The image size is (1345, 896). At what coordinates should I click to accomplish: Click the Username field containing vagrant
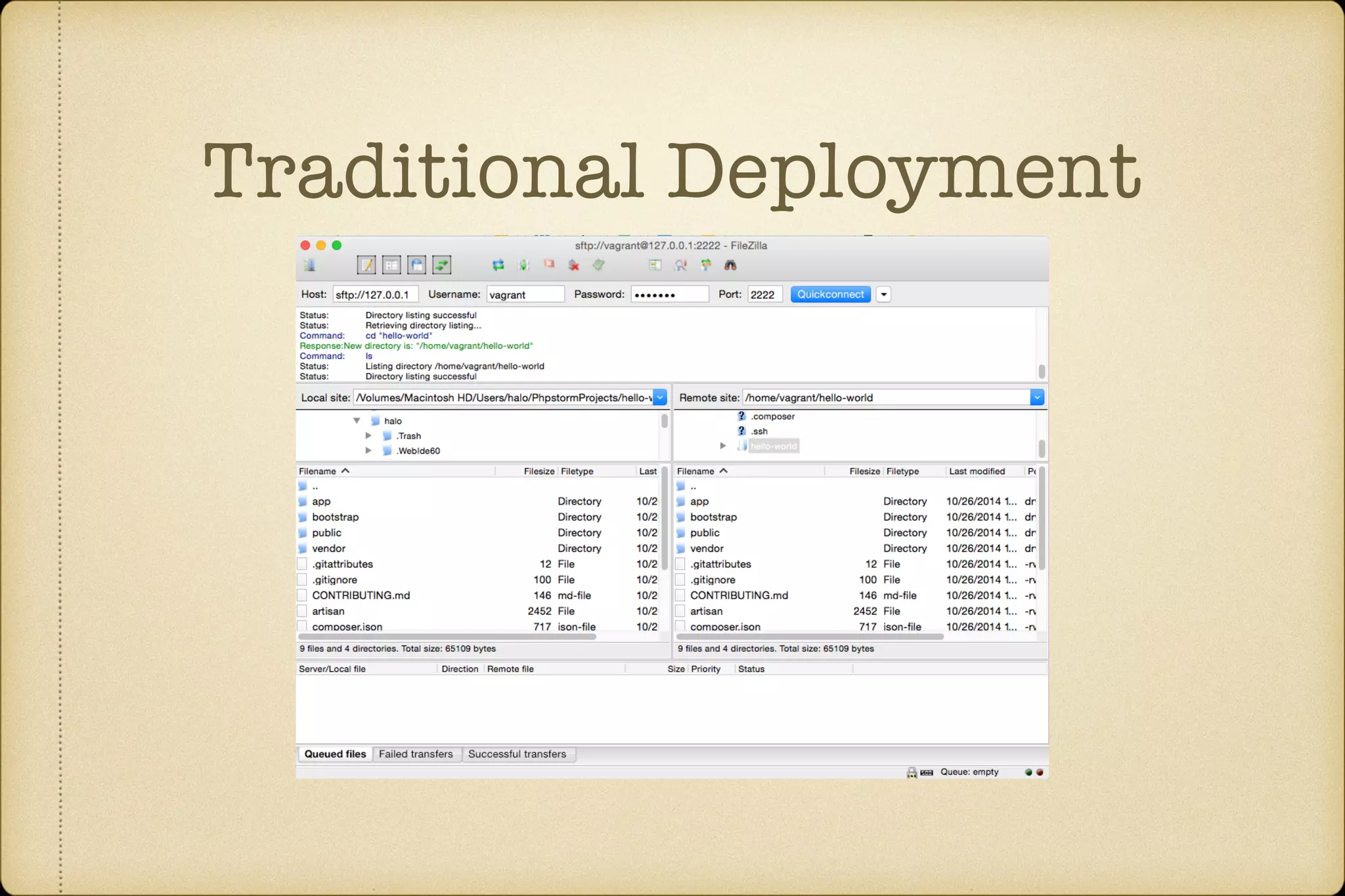pos(525,295)
